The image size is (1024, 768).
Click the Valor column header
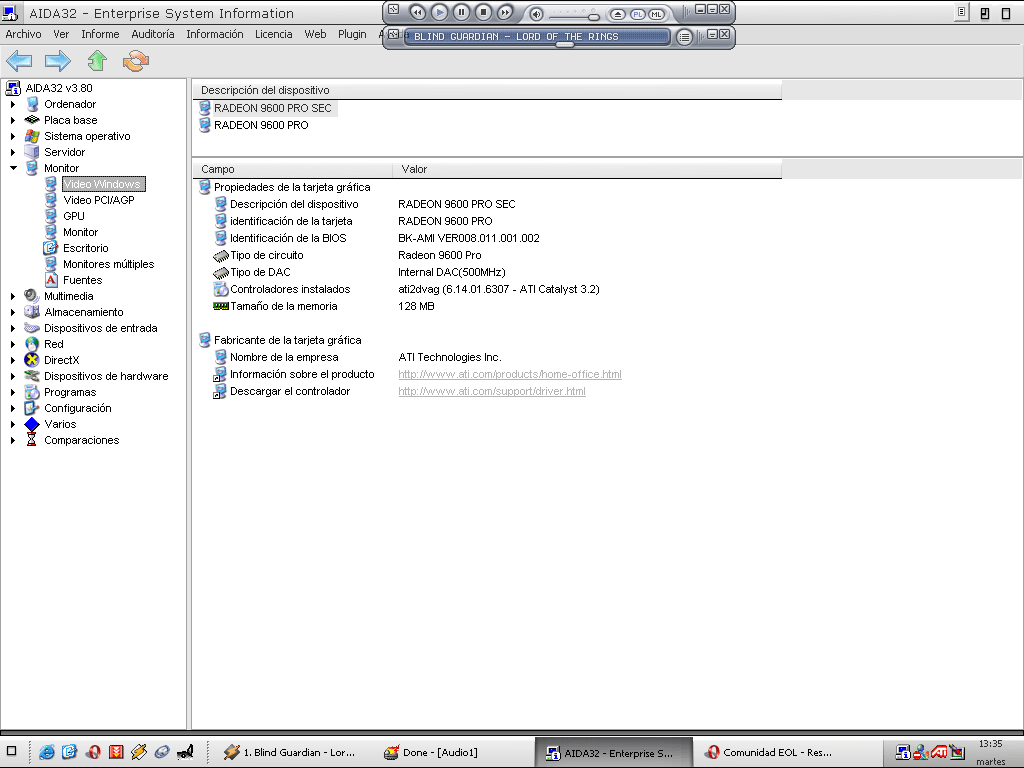pos(587,169)
